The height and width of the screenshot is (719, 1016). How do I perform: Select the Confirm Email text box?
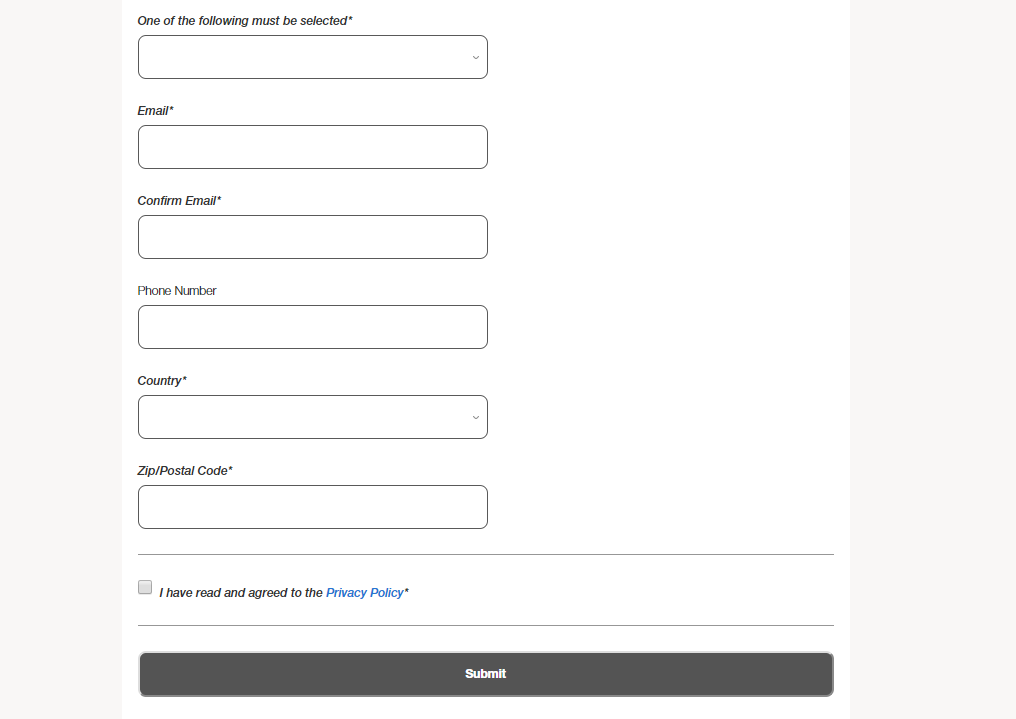click(312, 236)
